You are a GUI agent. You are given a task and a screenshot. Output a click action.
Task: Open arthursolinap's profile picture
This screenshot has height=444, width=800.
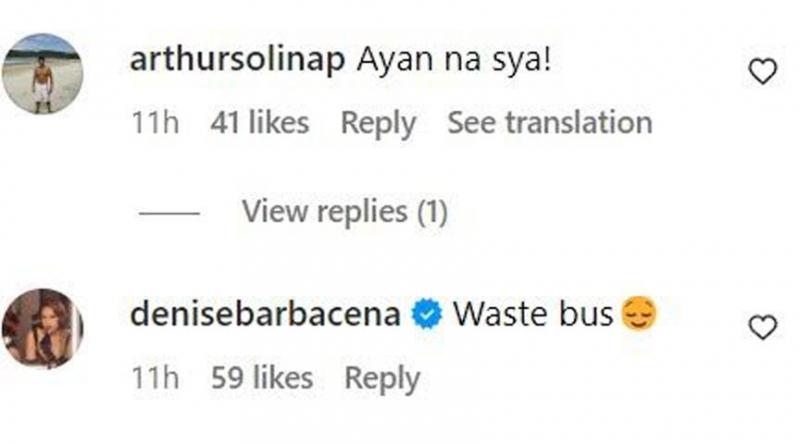[42, 73]
